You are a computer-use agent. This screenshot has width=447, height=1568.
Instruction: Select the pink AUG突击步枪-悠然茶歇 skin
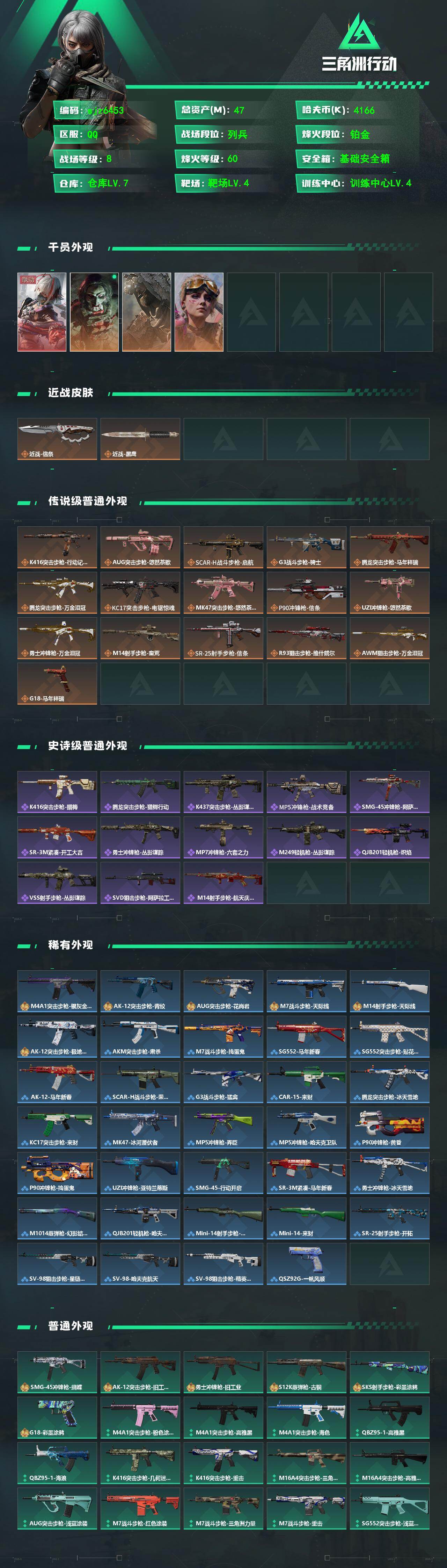coord(140,547)
